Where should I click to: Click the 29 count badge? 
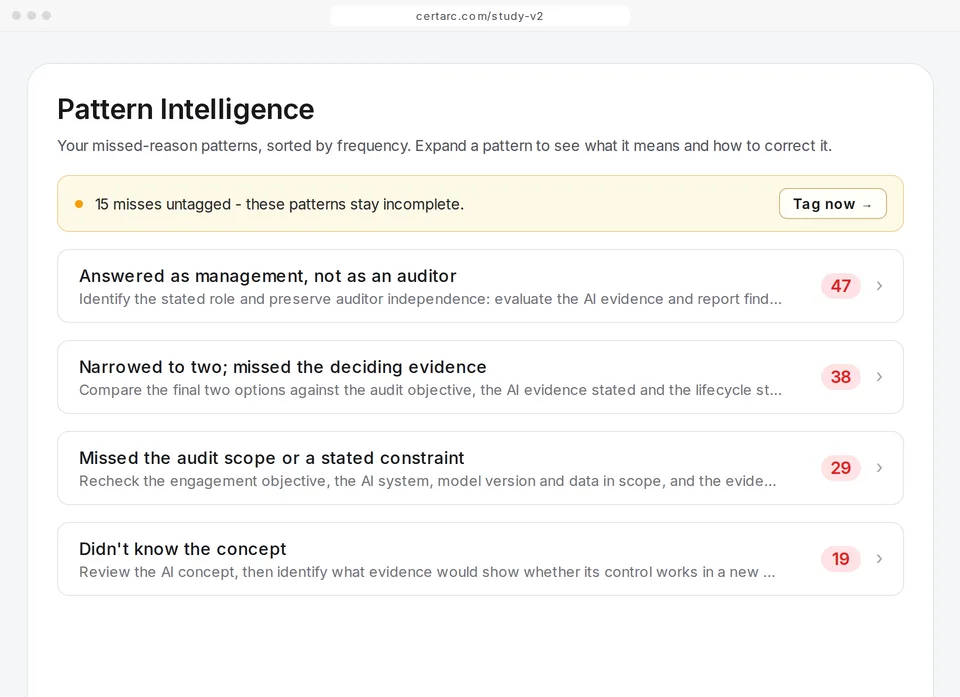(841, 468)
